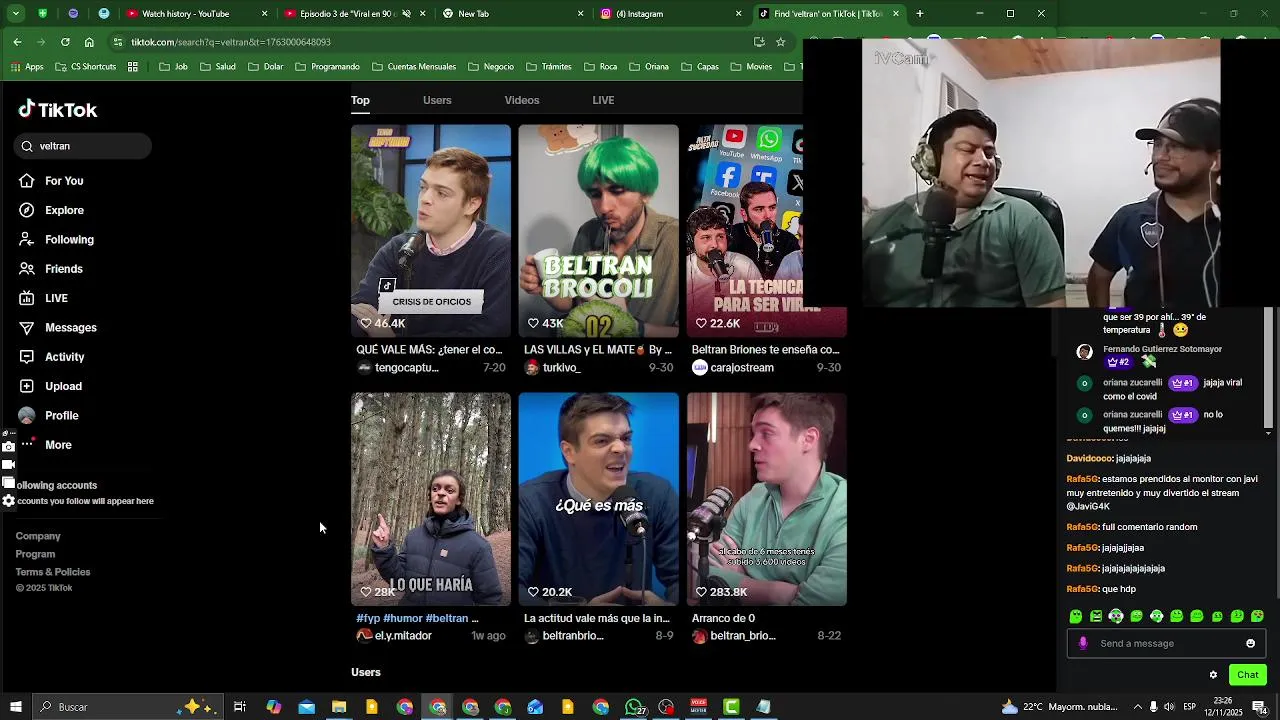Click the TikTok logo

(x=58, y=110)
